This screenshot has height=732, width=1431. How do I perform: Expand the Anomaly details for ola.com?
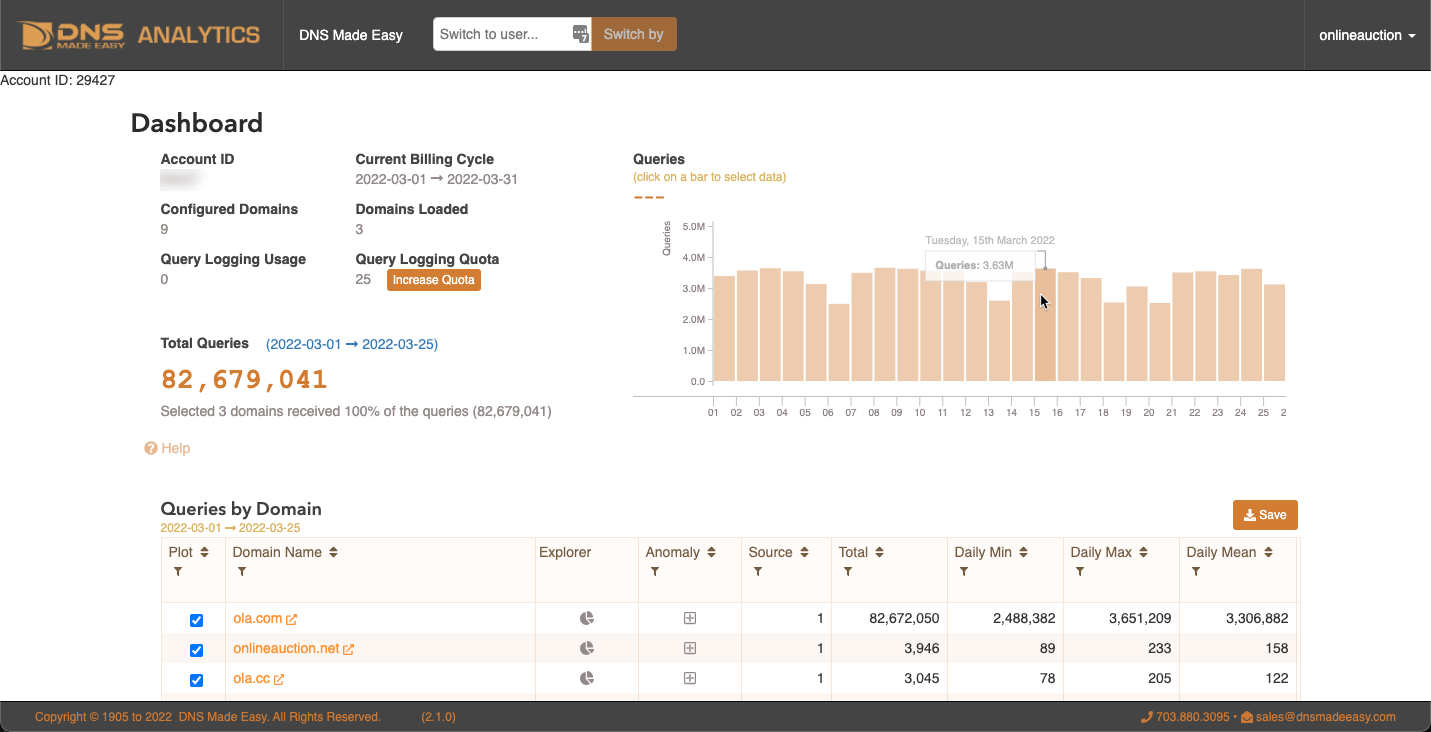click(x=689, y=618)
